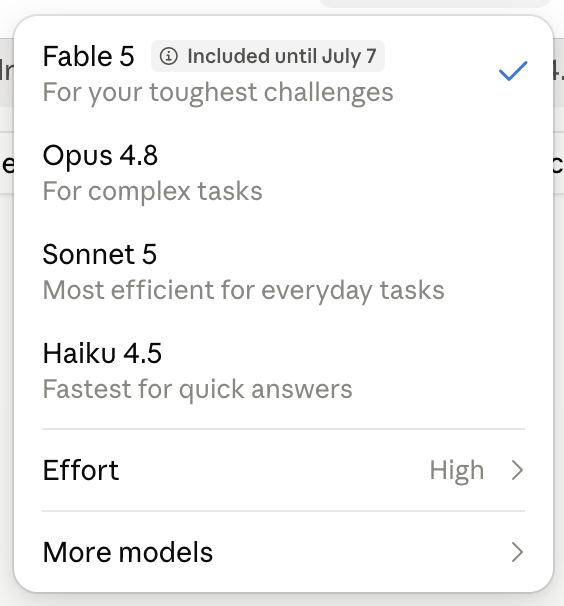Click the Opus 4.8 title text
Image resolution: width=564 pixels, height=606 pixels.
100,155
